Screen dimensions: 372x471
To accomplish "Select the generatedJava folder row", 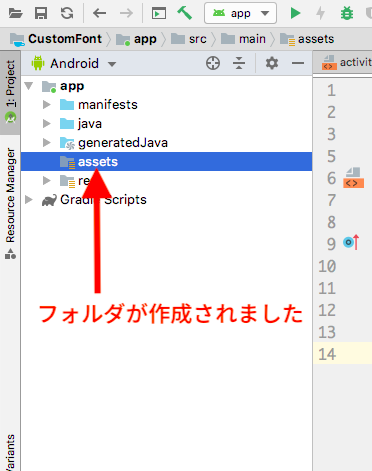I will coord(167,143).
